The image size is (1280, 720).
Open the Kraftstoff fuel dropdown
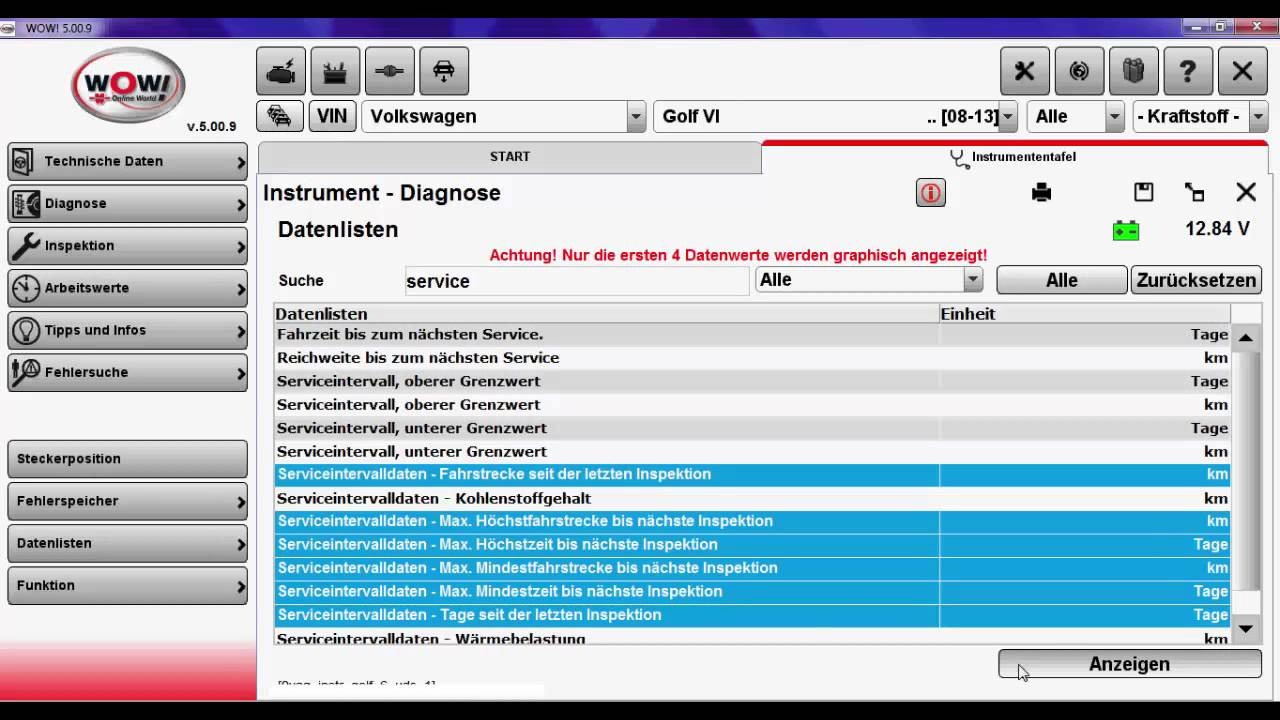[1258, 117]
